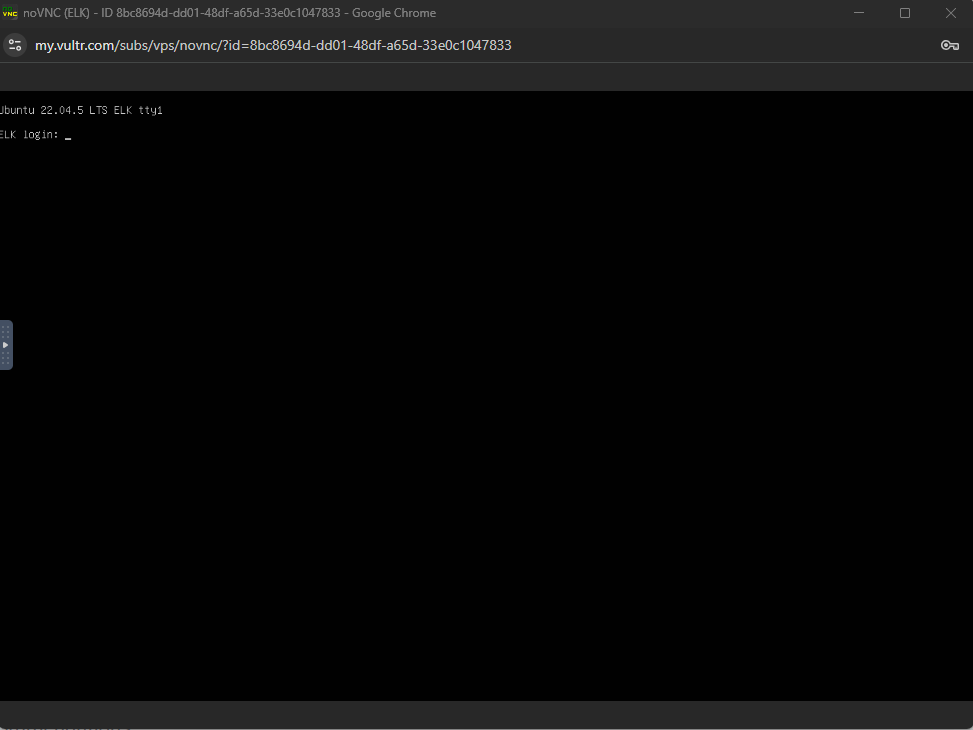Click the id parameter in the address bar
Image resolution: width=973 pixels, height=730 pixels.
point(380,45)
